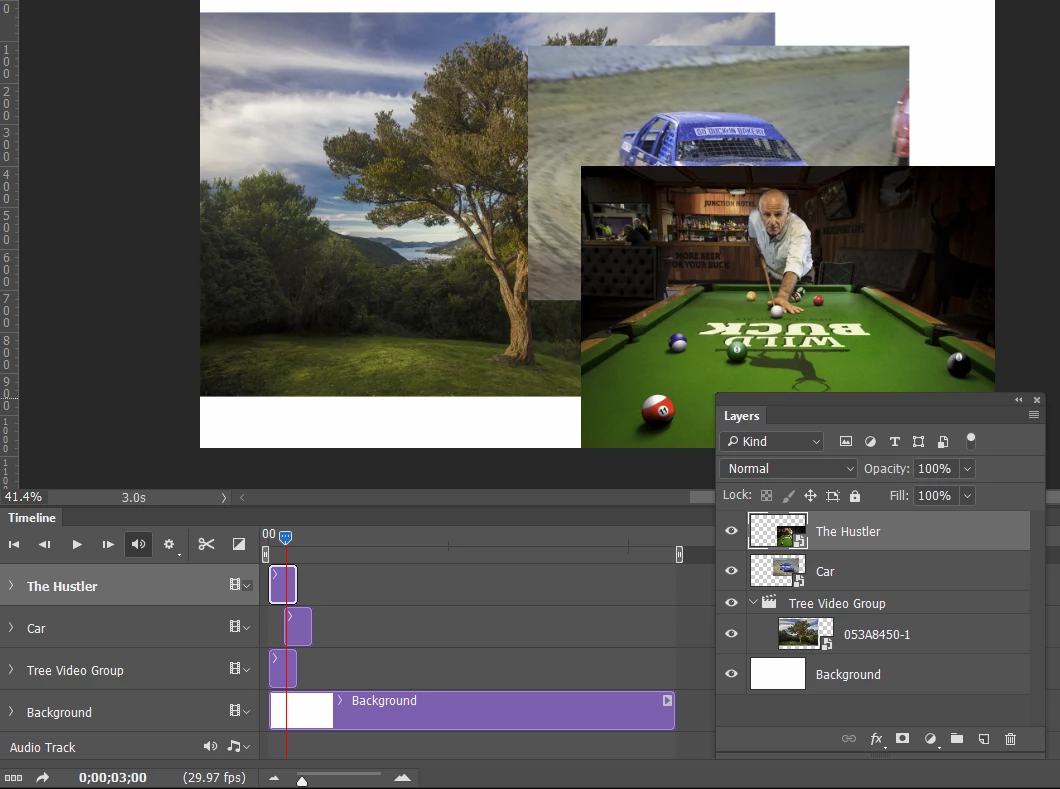This screenshot has width=1060, height=789.
Task: Toggle layer filtering on or off
Action: tap(971, 441)
